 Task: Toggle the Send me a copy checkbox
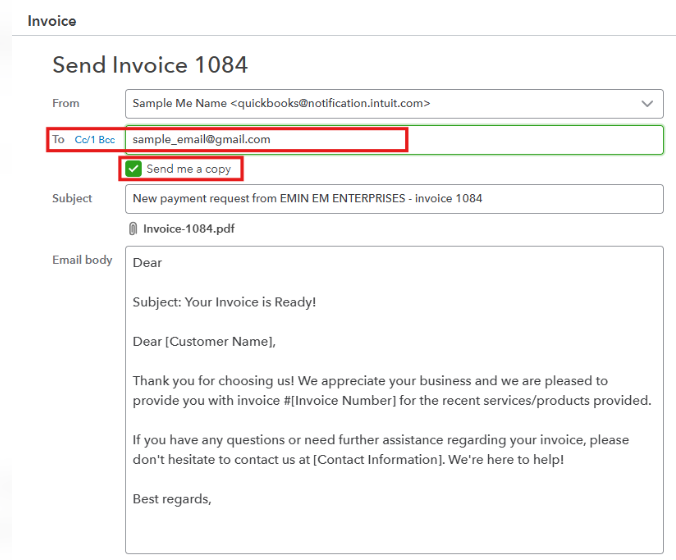[x=134, y=169]
